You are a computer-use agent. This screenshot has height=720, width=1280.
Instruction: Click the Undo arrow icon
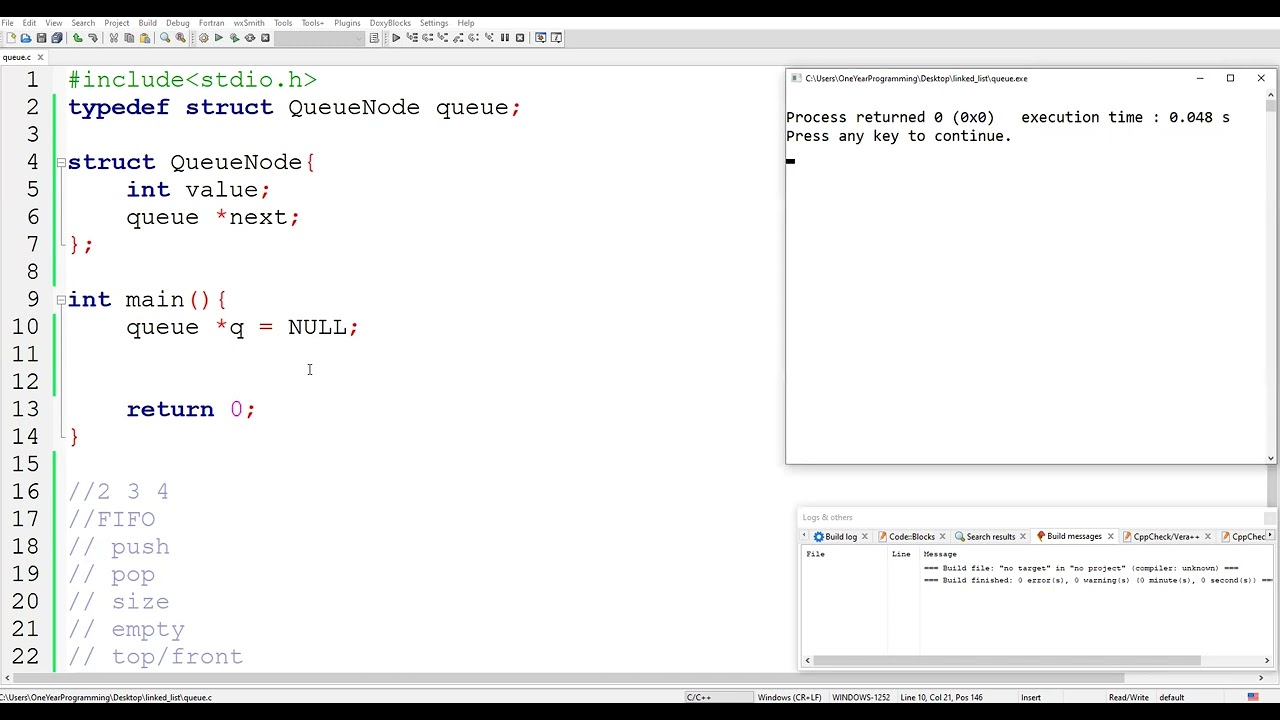pyautogui.click(x=77, y=38)
